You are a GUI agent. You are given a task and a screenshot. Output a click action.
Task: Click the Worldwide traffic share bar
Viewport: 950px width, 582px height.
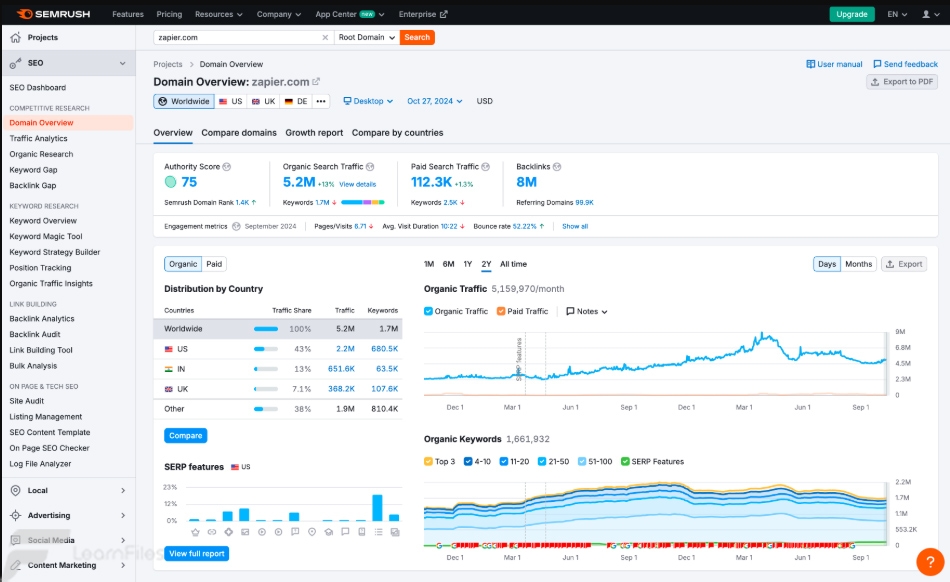(x=266, y=329)
